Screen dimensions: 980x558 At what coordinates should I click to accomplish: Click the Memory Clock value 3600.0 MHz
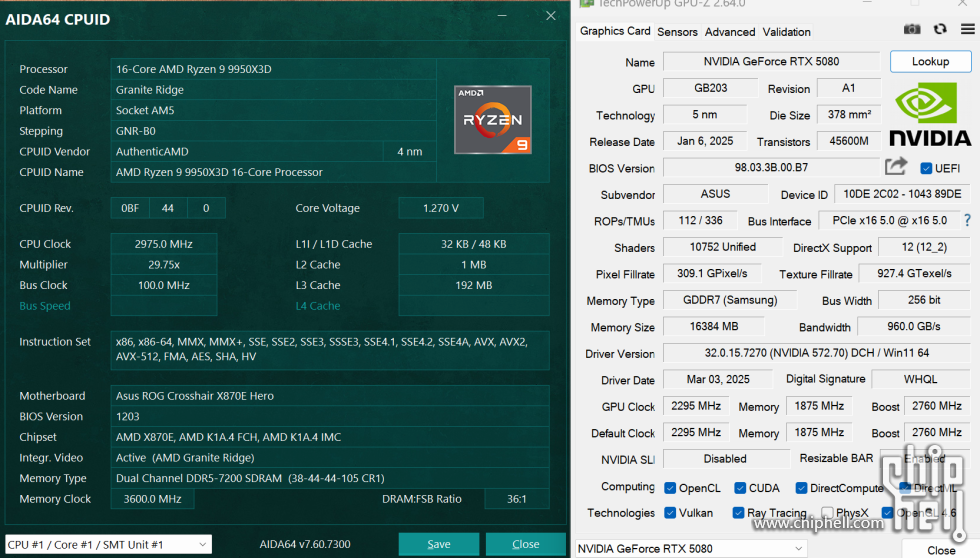point(152,499)
